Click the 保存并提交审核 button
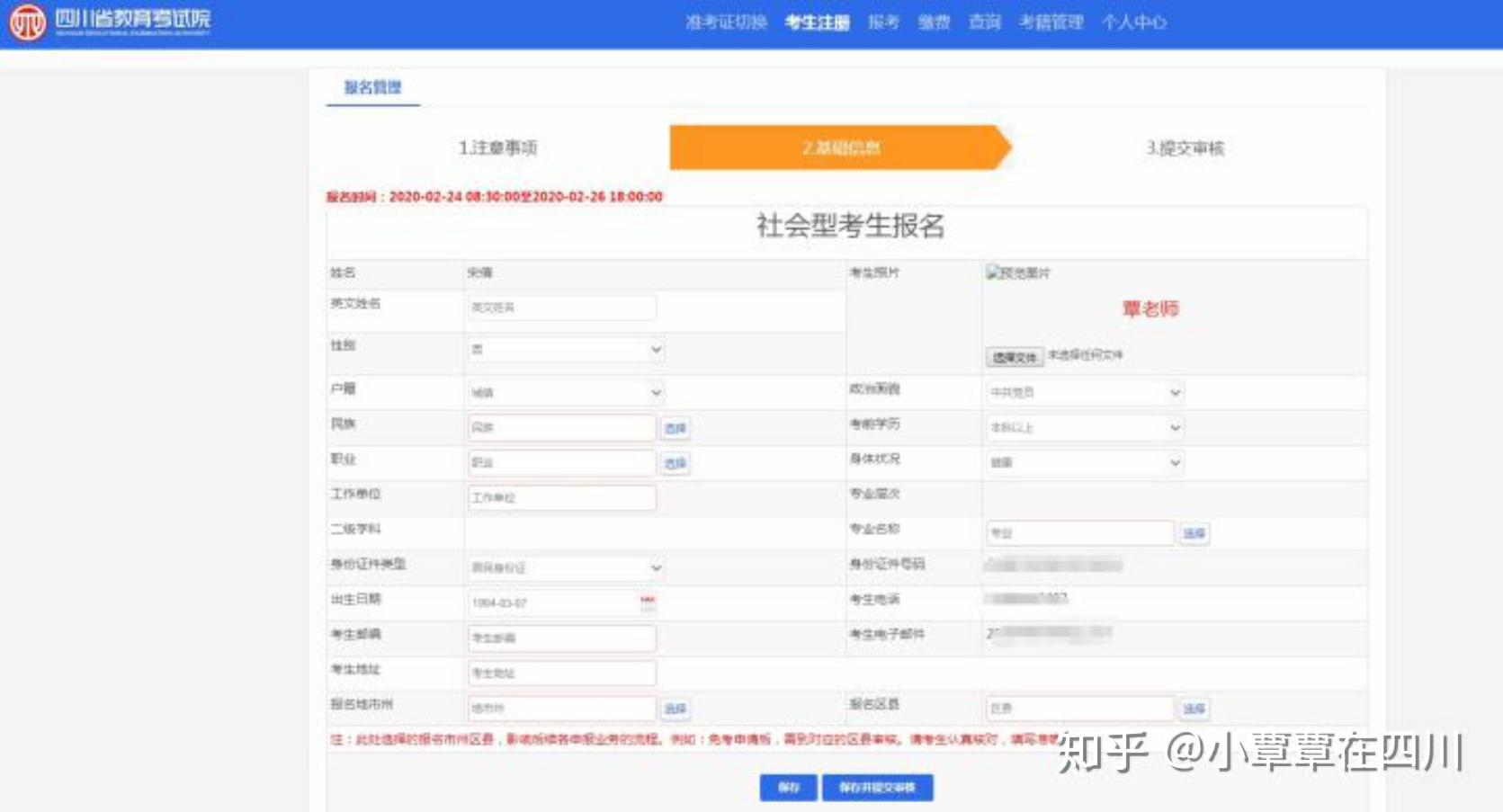1503x812 pixels. (877, 787)
